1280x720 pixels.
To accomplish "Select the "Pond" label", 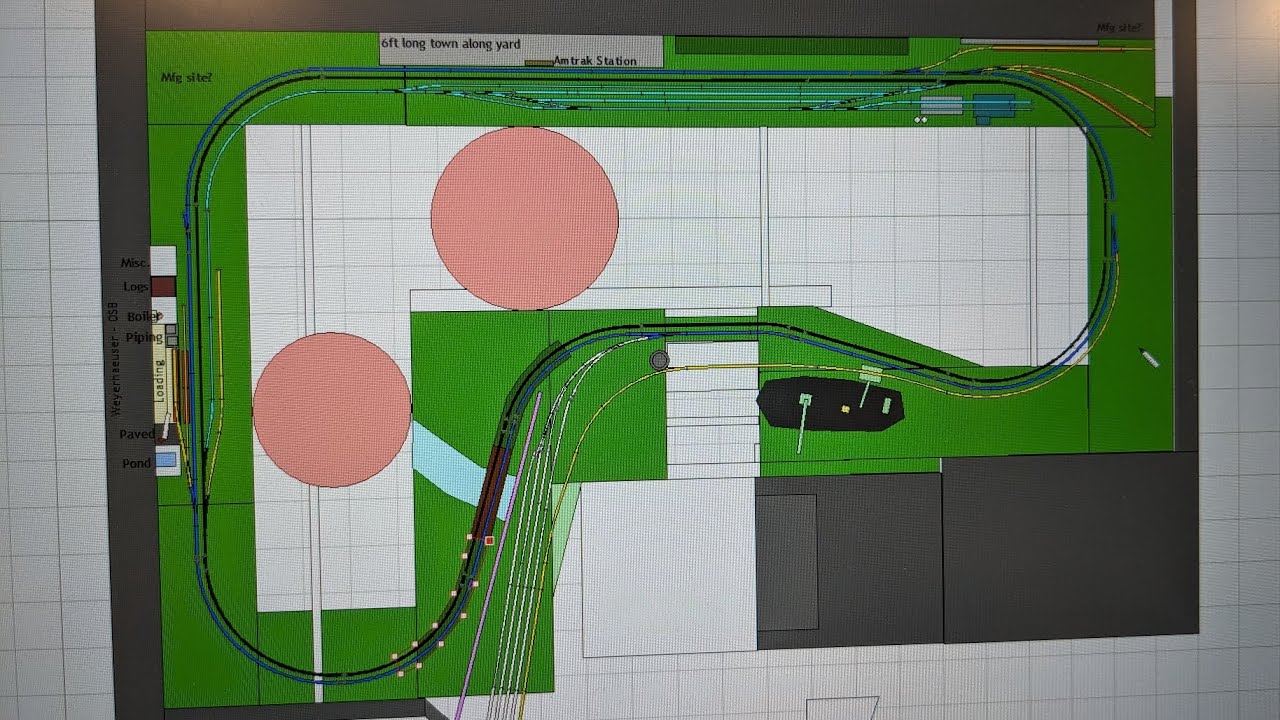I will pyautogui.click(x=136, y=463).
